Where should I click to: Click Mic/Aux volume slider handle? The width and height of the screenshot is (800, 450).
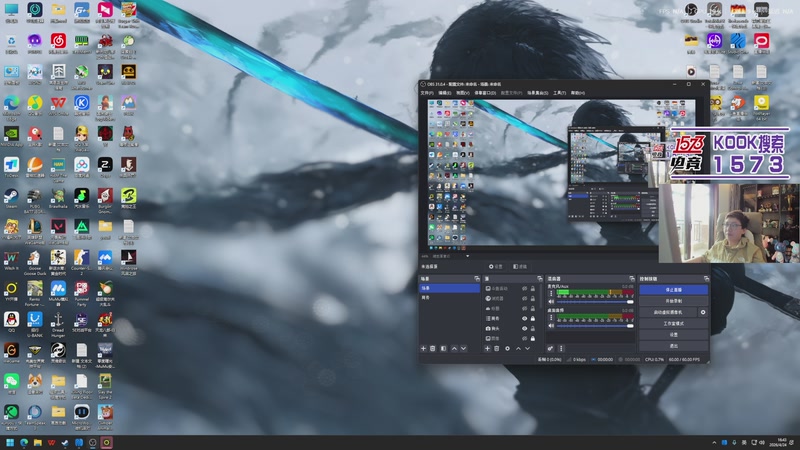(x=630, y=302)
